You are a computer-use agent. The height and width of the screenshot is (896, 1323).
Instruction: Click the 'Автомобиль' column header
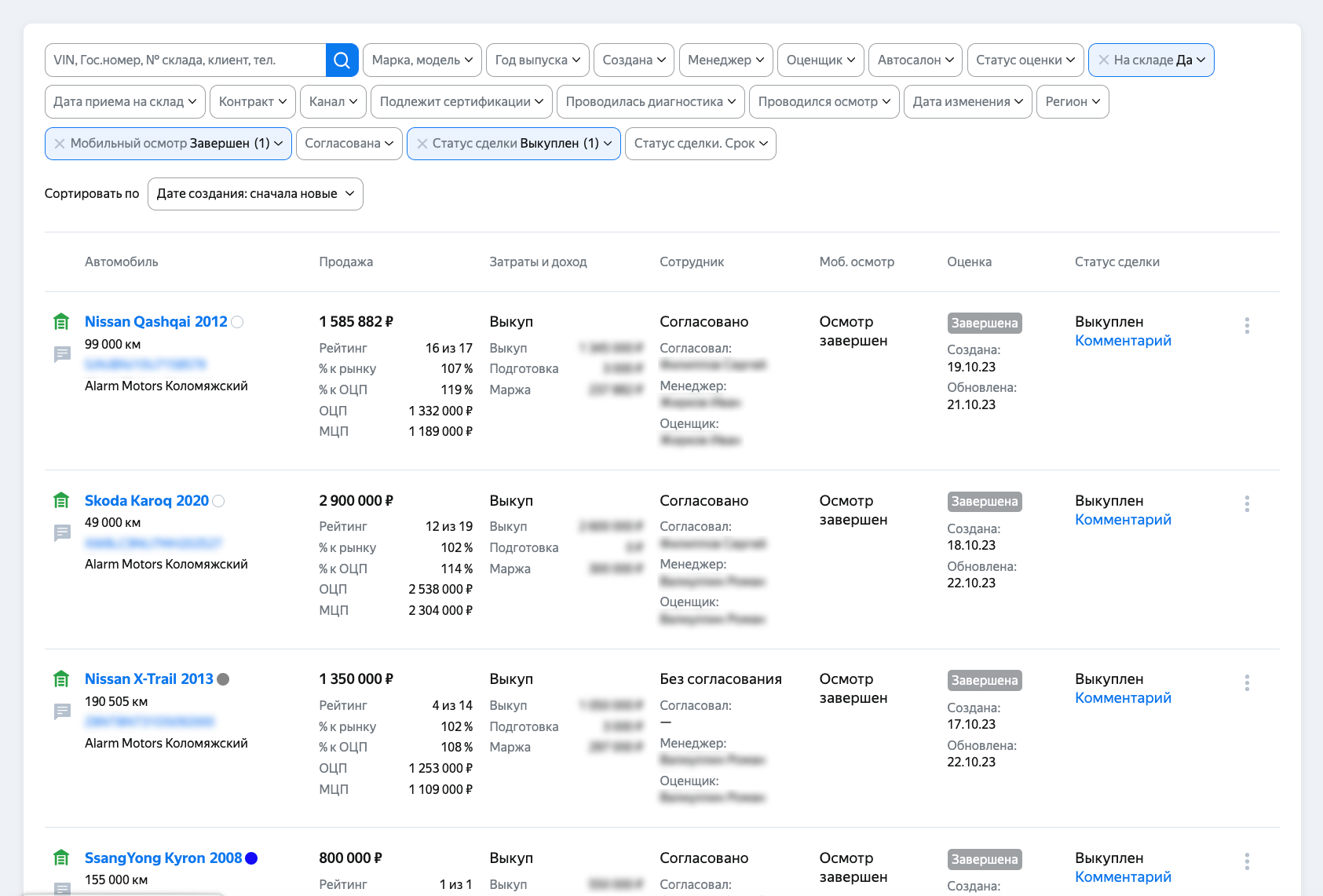tap(122, 262)
